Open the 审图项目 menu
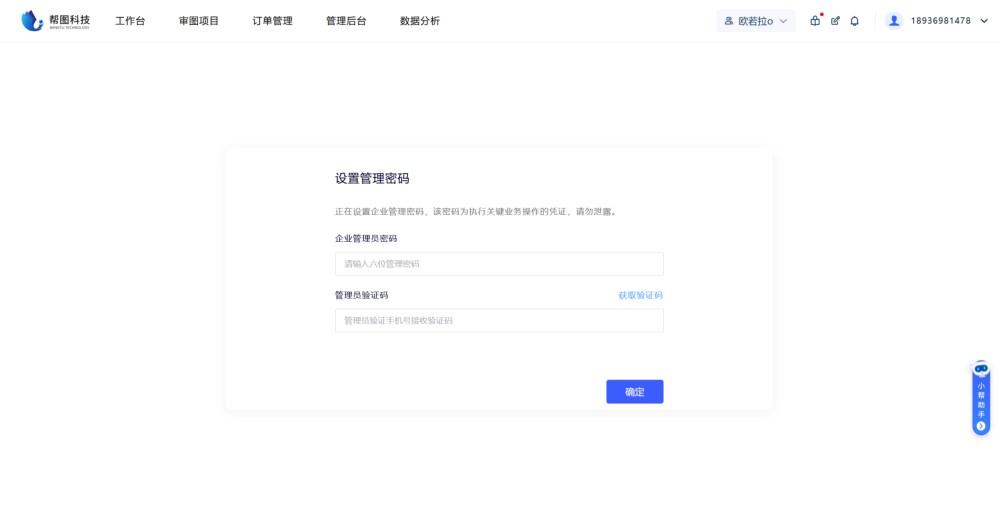 pyautogui.click(x=199, y=21)
